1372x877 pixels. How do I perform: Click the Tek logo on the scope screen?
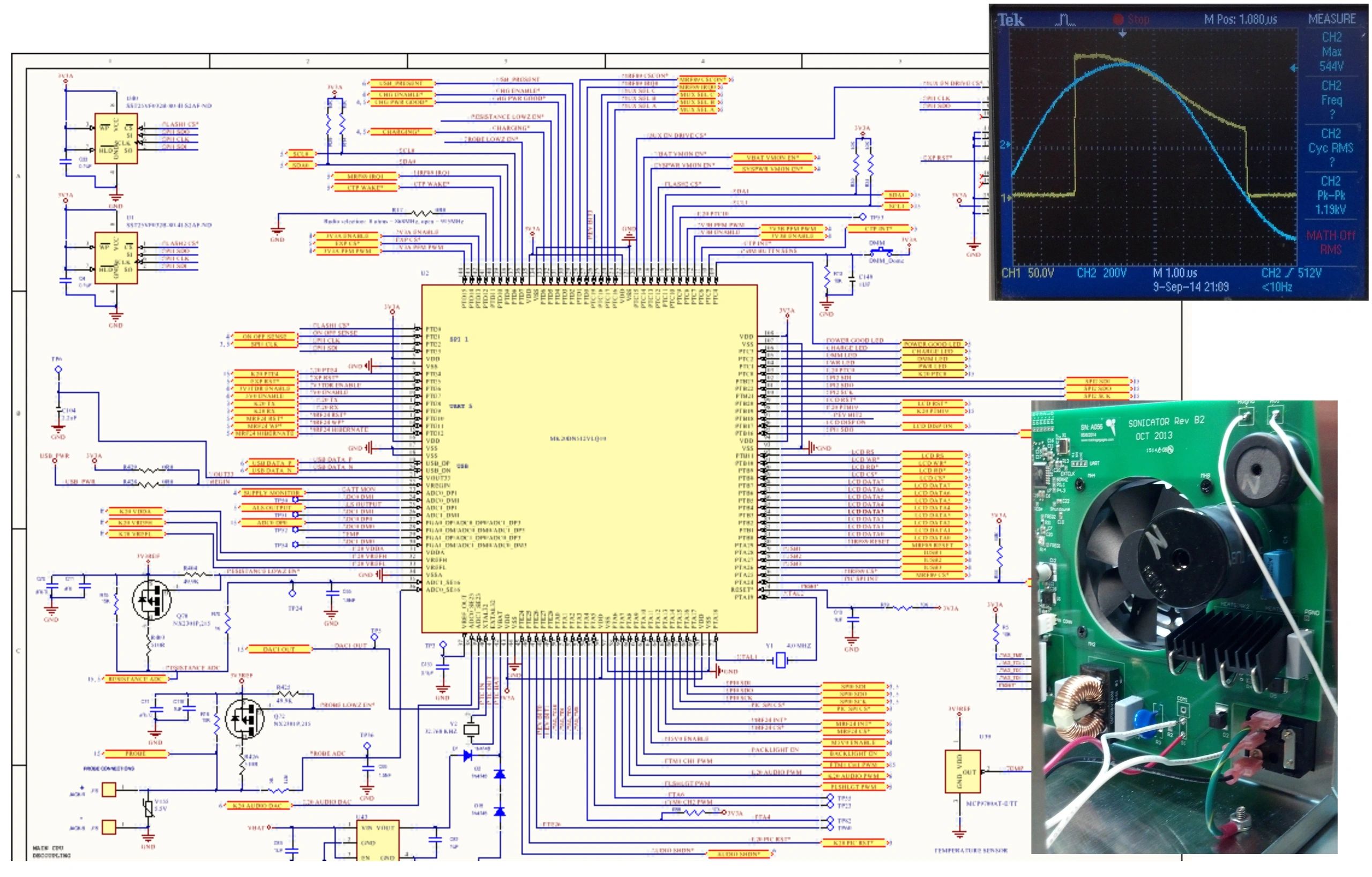1011,20
